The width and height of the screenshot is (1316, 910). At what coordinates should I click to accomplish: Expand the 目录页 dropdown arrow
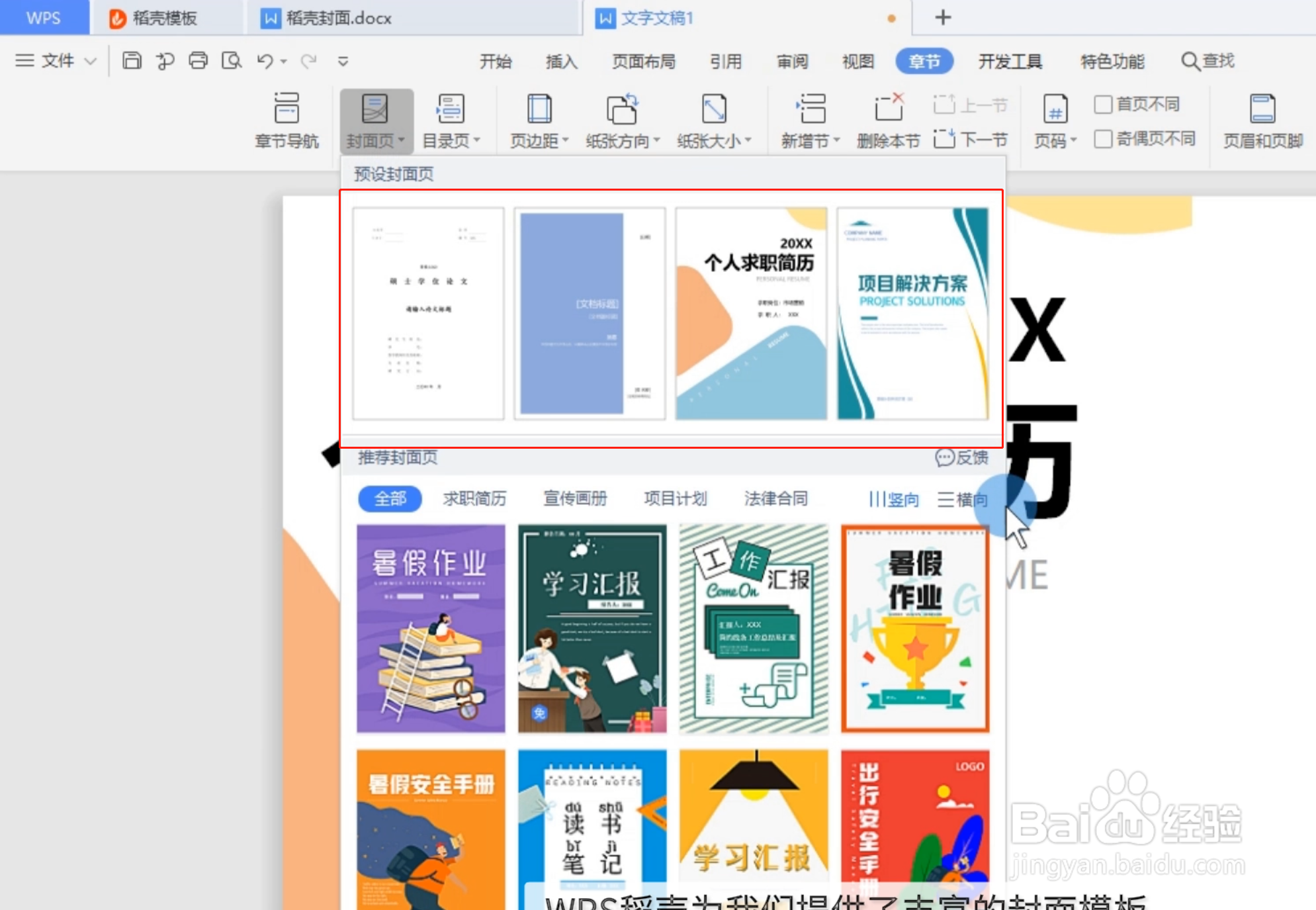[476, 140]
